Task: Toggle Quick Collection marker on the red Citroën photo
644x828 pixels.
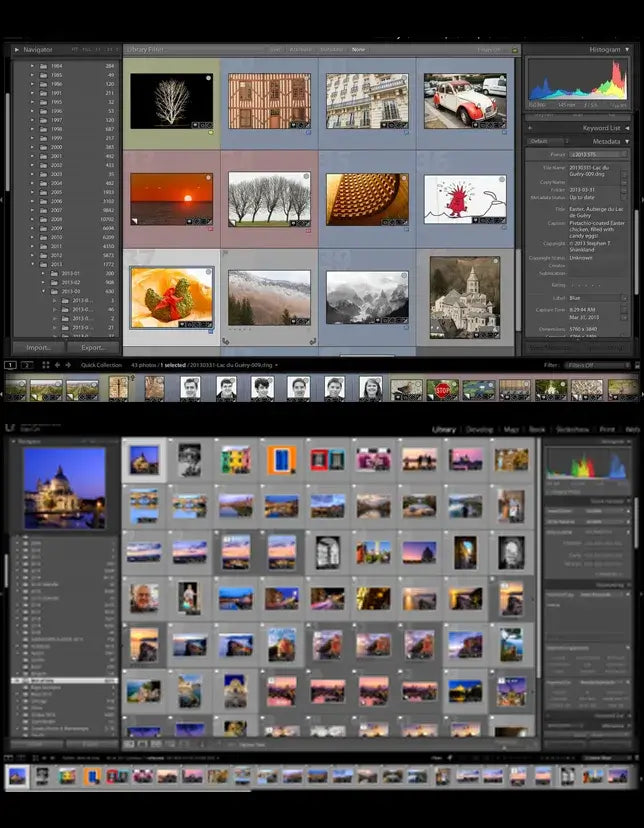Action: click(x=502, y=78)
